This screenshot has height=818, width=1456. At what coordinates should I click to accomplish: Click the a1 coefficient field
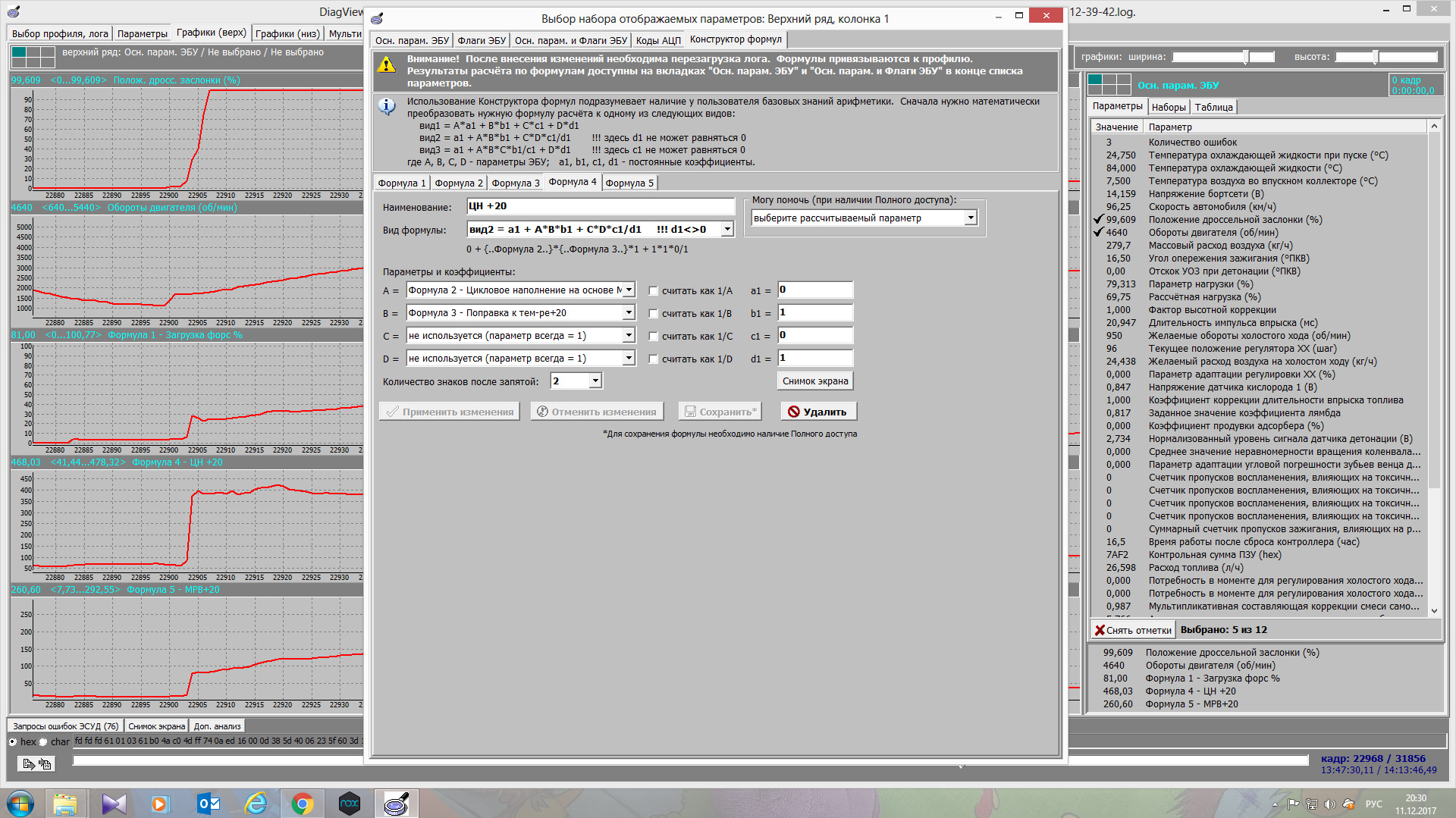[815, 290]
